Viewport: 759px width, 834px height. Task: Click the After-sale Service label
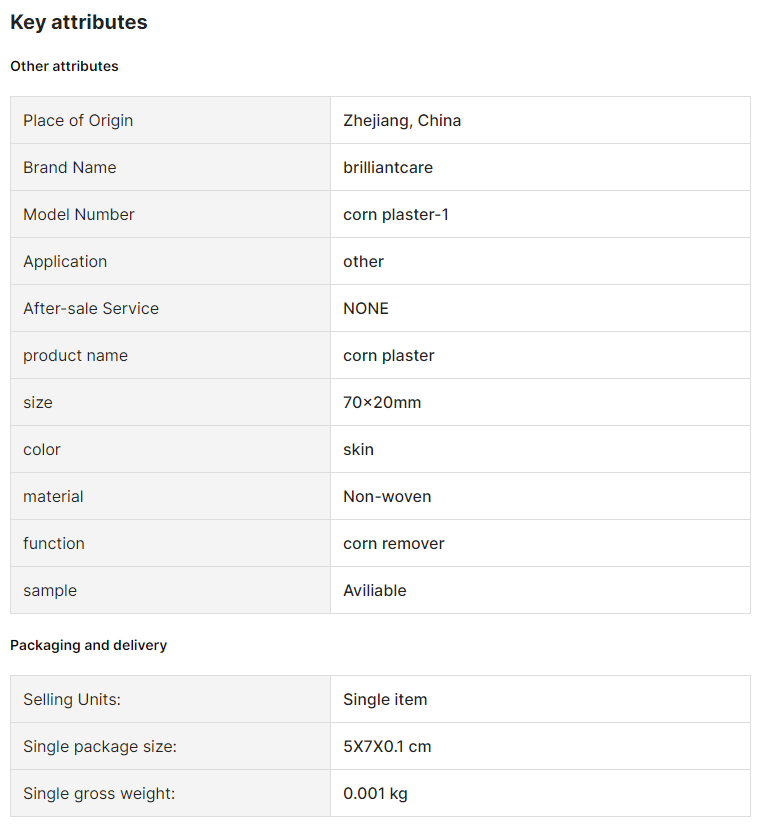tap(91, 308)
